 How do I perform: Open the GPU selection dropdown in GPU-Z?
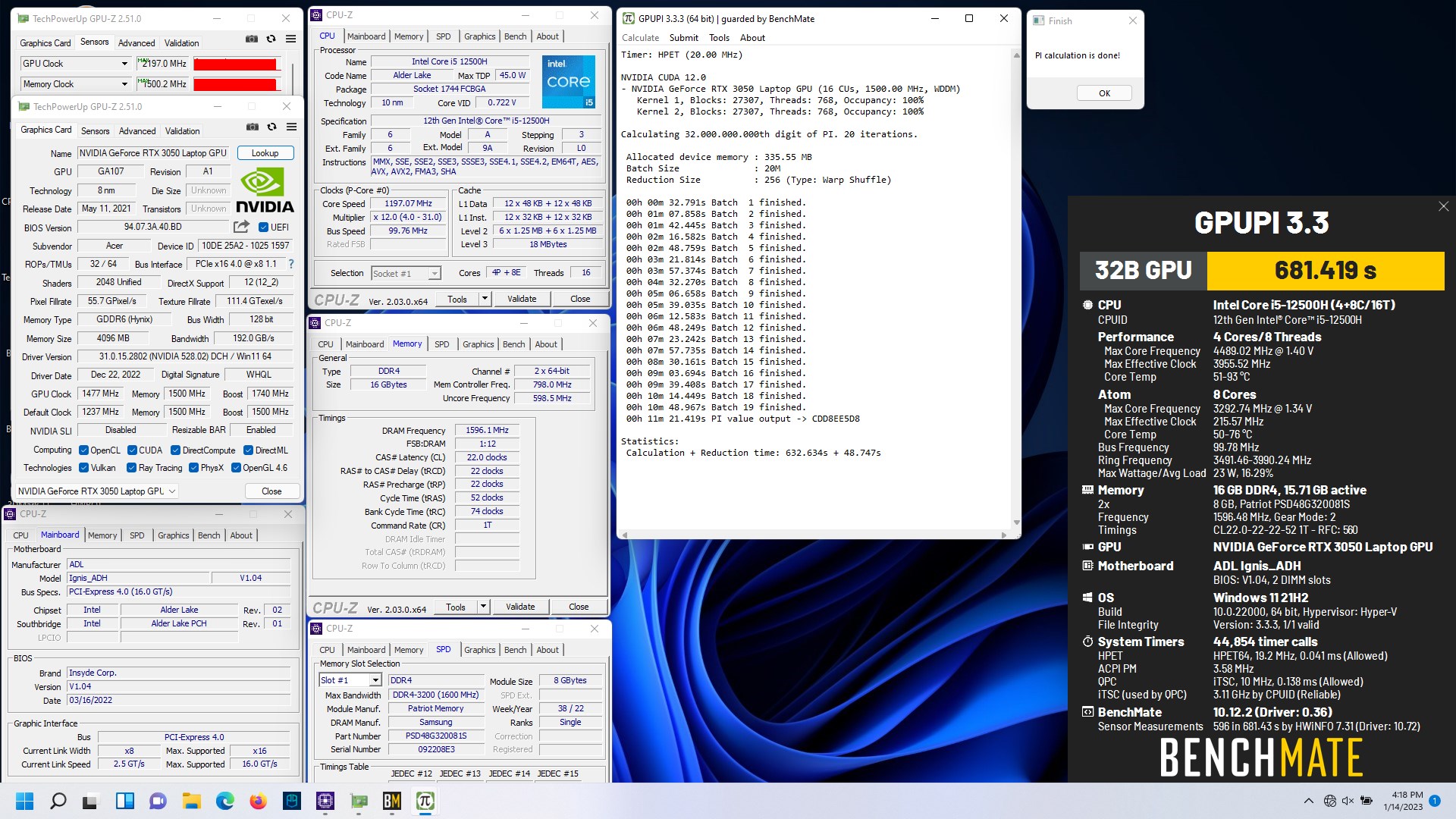click(x=96, y=491)
